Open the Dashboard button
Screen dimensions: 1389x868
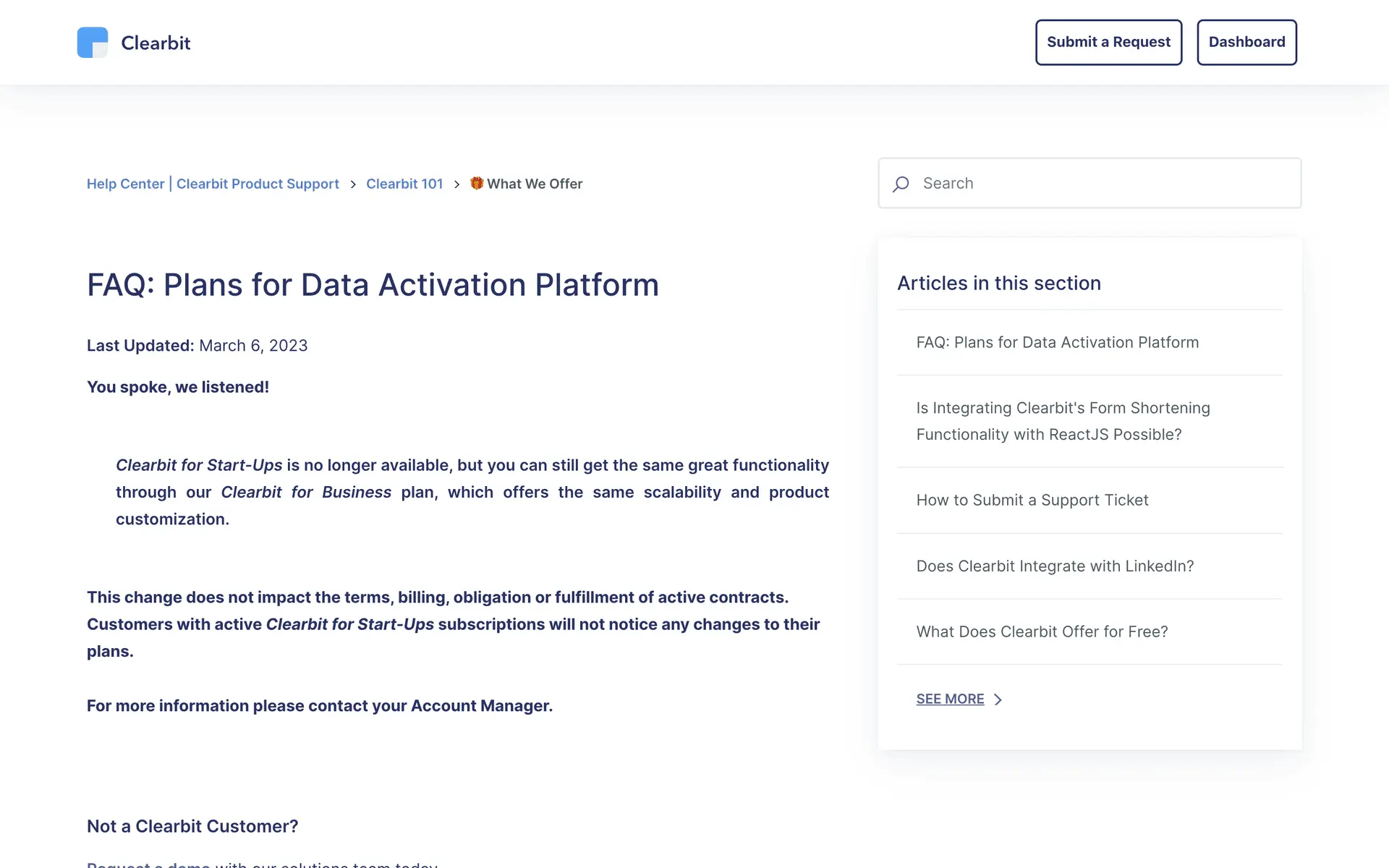tap(1246, 43)
